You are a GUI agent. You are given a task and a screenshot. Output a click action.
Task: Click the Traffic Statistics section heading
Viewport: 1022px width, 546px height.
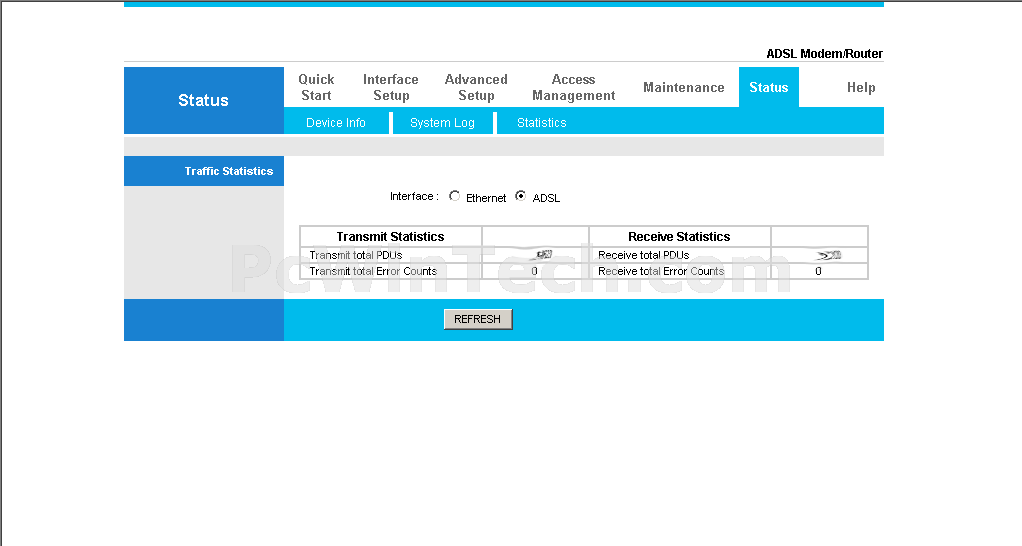click(229, 171)
